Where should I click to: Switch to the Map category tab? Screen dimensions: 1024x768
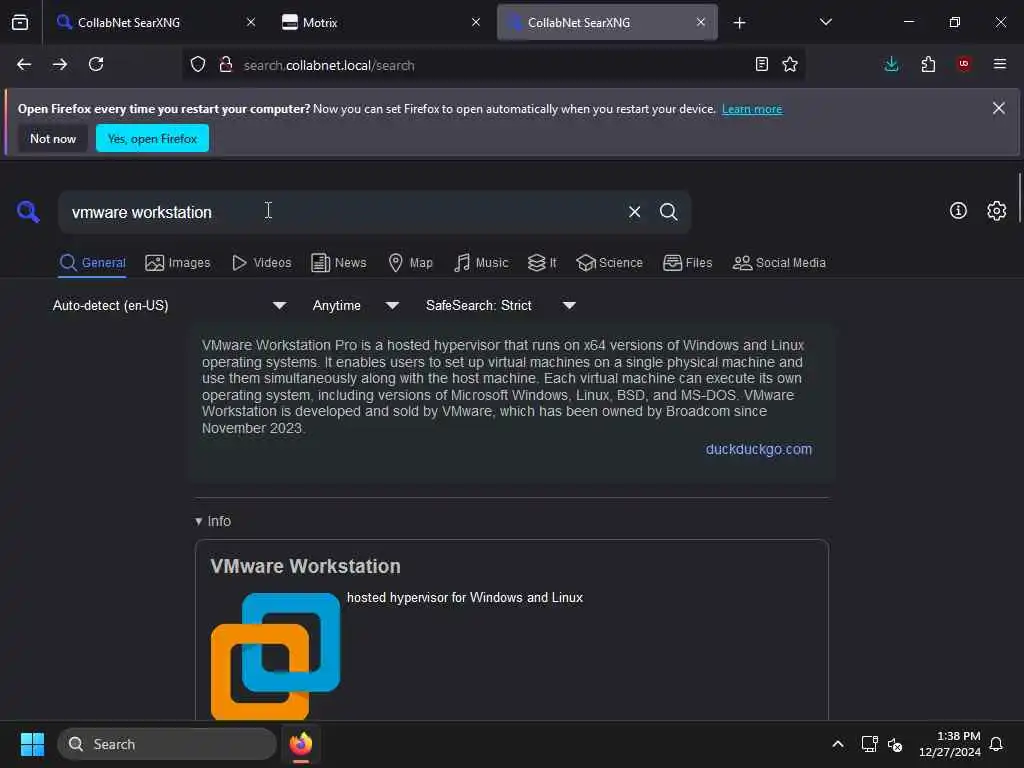pyautogui.click(x=410, y=263)
